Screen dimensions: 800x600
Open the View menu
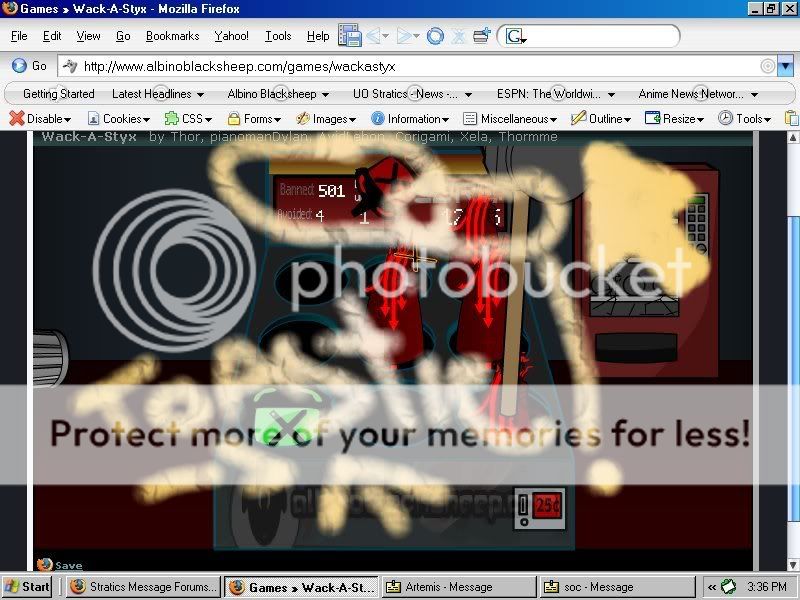pyautogui.click(x=88, y=36)
